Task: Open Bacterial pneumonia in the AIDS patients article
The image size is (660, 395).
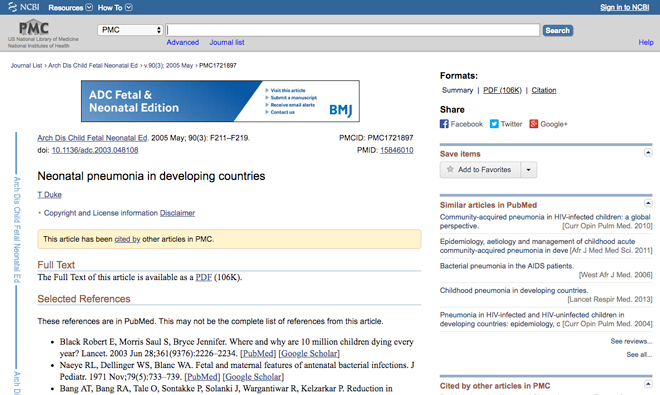Action: (507, 266)
